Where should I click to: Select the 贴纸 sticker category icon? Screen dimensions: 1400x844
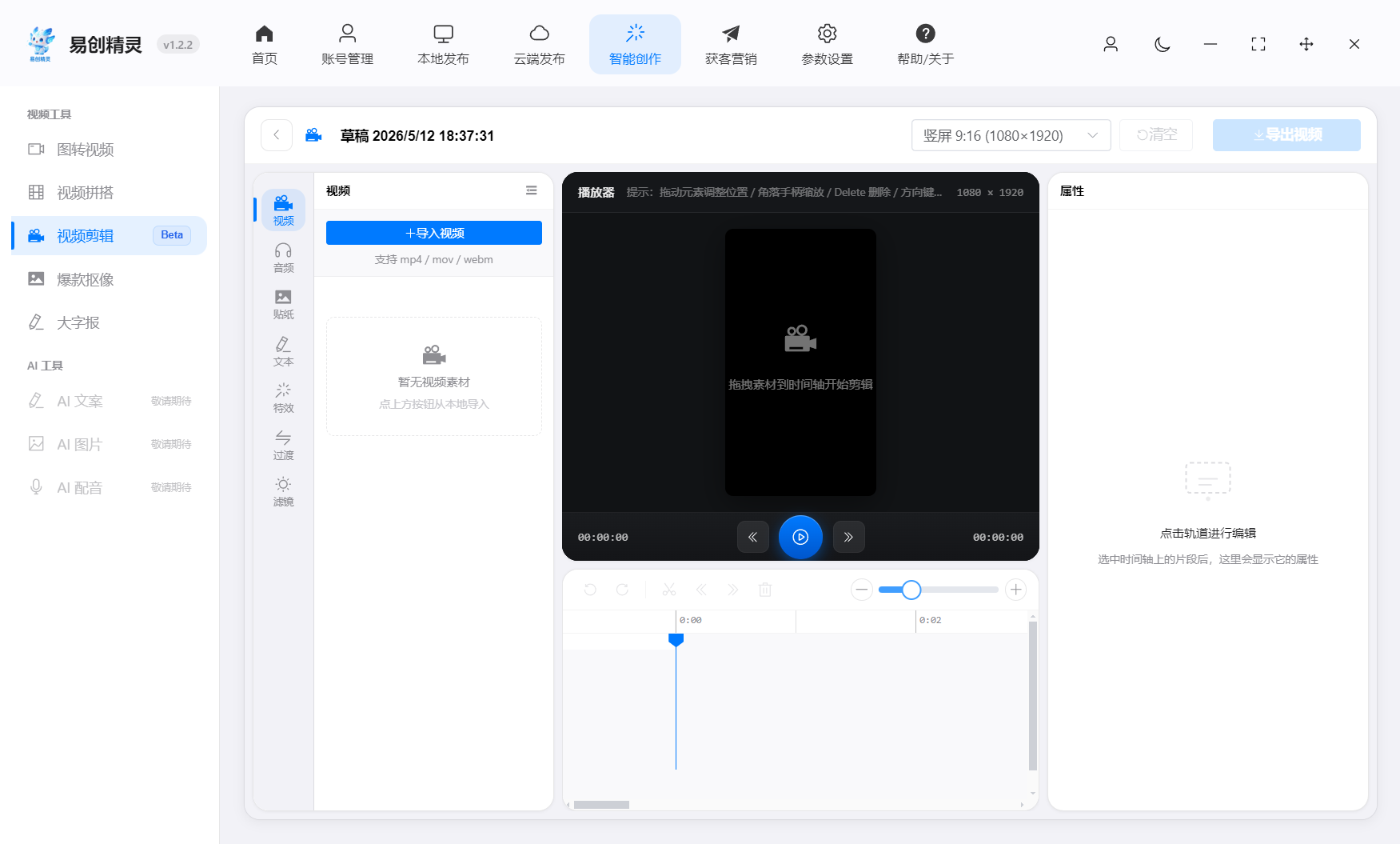coord(283,304)
